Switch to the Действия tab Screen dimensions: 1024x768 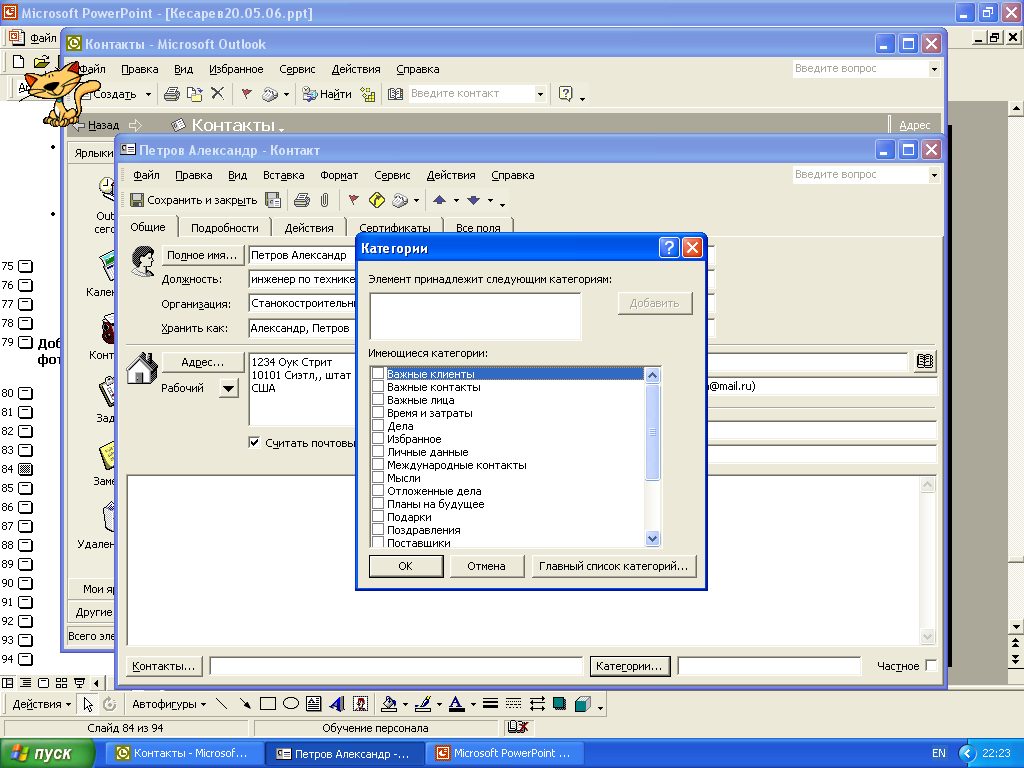coord(309,227)
